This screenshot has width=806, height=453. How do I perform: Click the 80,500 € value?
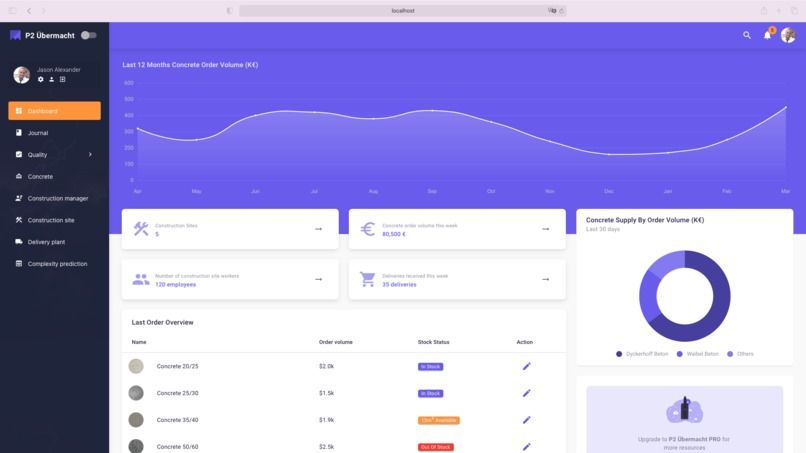click(394, 234)
